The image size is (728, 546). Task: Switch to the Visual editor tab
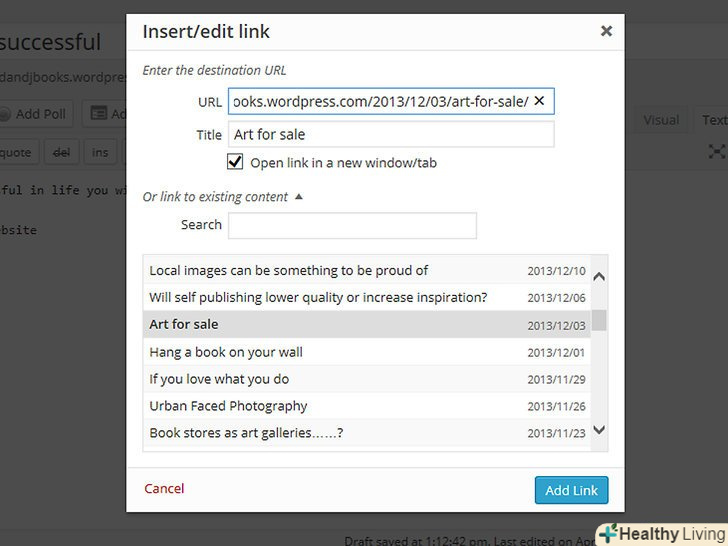tap(660, 120)
